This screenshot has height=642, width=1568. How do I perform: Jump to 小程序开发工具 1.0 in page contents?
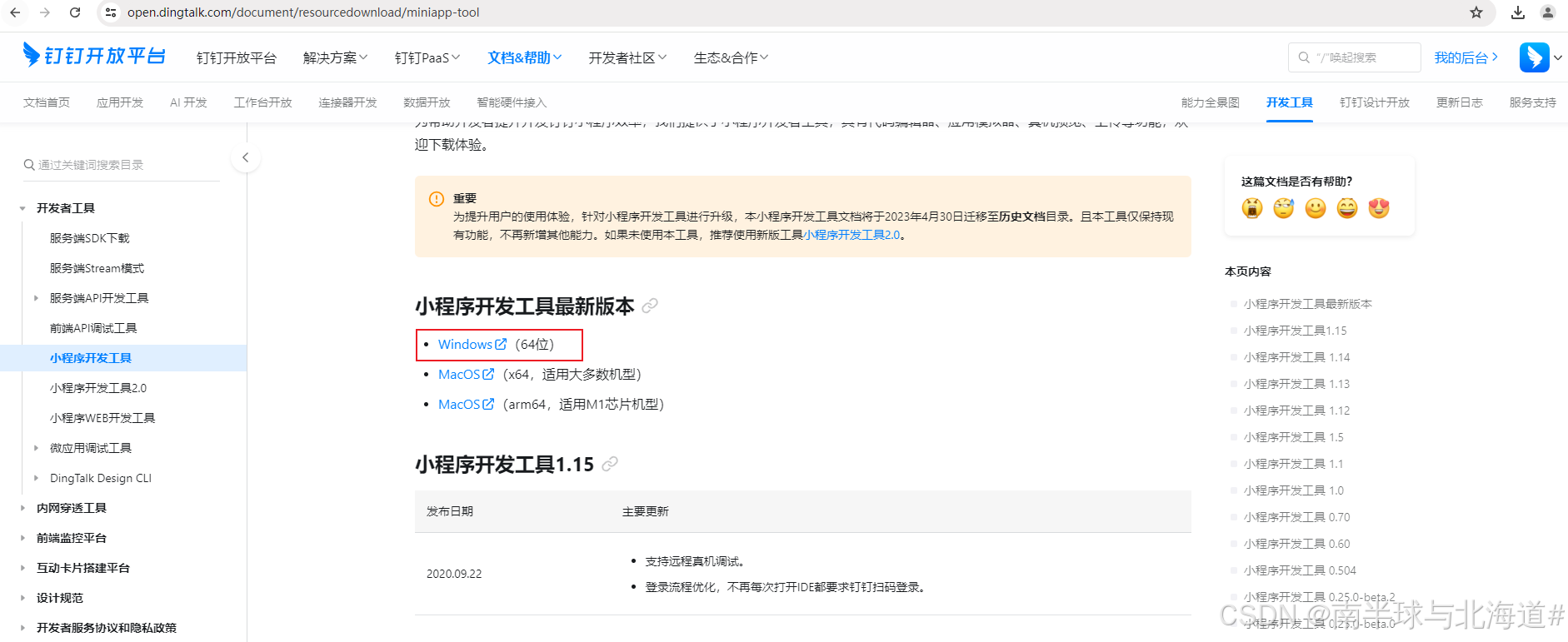point(1294,490)
